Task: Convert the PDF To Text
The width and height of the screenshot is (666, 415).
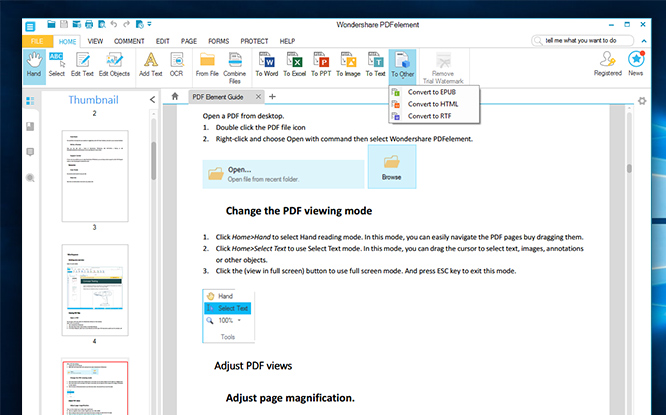Action: point(375,65)
